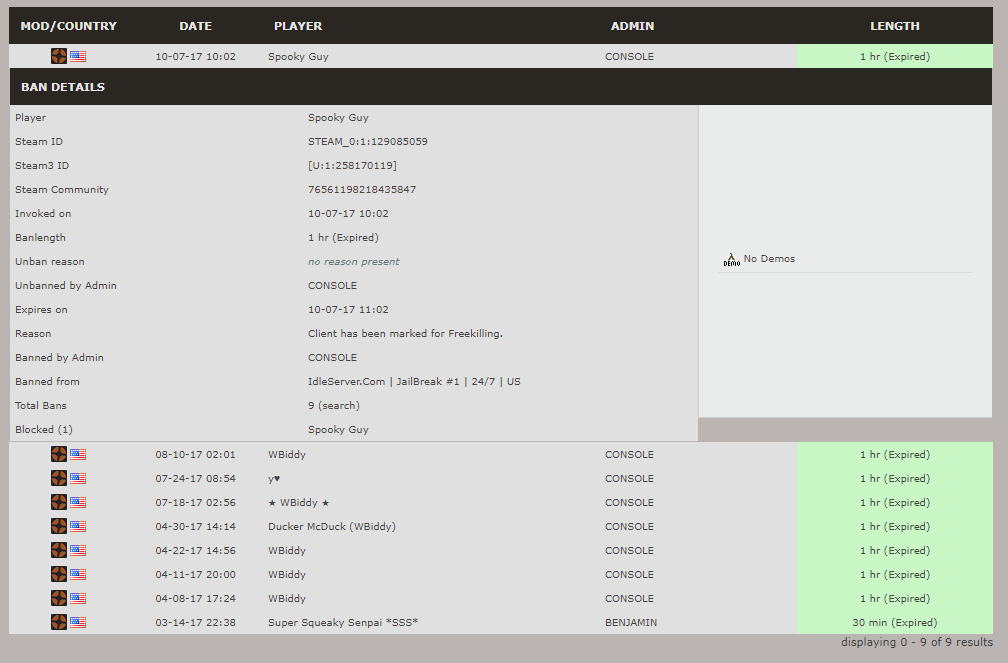Click US flag in Ducker McDuck row
Screen dimensions: 1008x663
[78, 526]
